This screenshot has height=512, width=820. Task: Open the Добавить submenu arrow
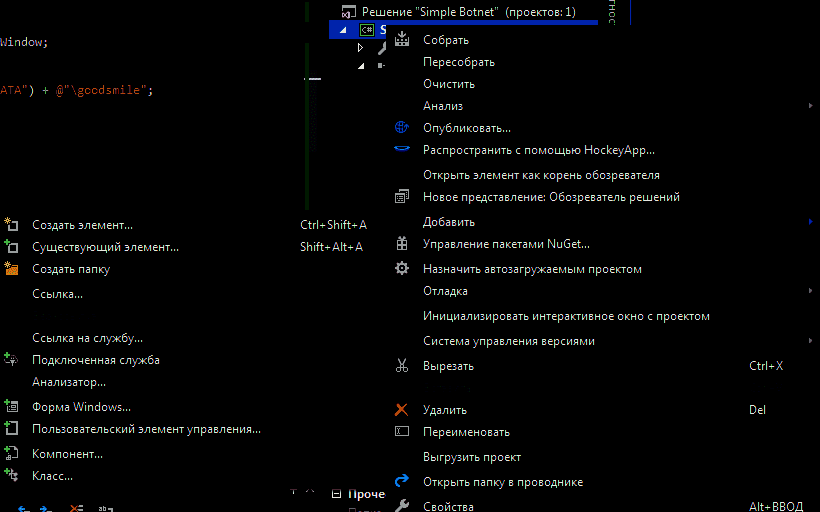click(810, 222)
